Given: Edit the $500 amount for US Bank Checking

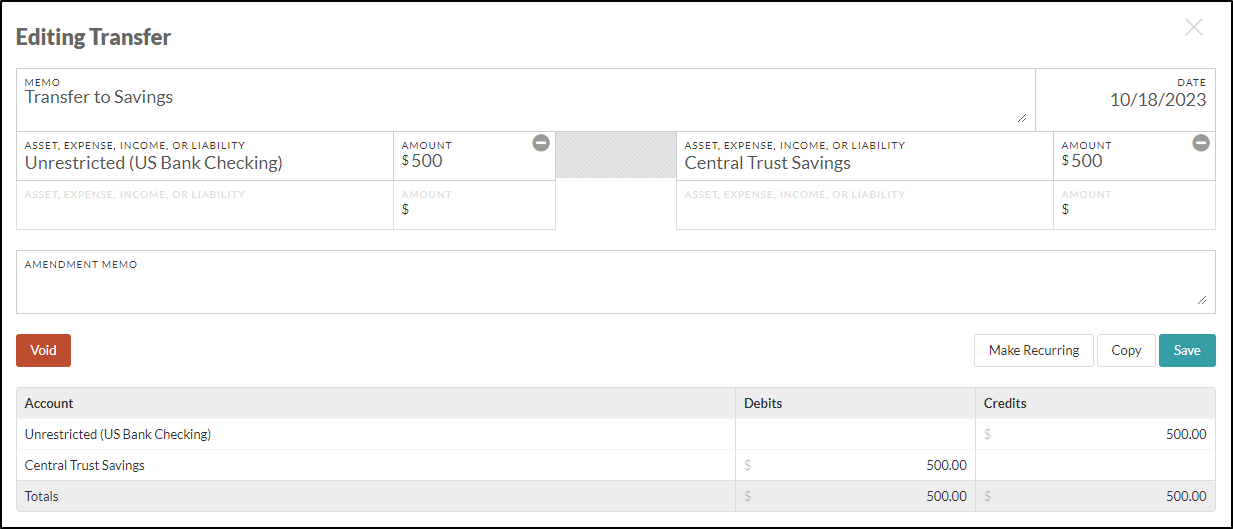Looking at the screenshot, I should [x=474, y=156].
